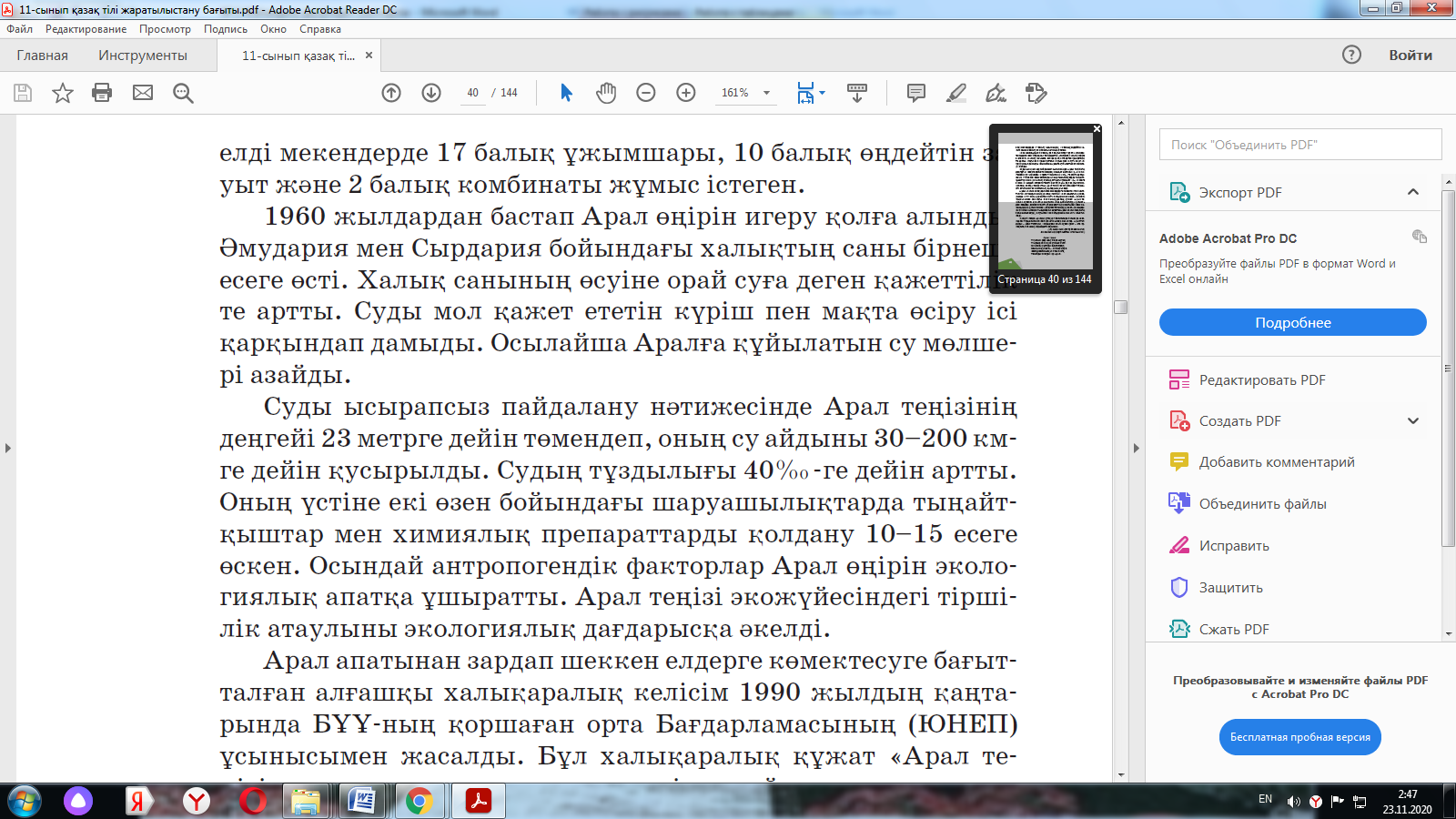Viewport: 1456px width, 819px height.
Task: Open the Сжать PDF tool
Action: (1219, 629)
